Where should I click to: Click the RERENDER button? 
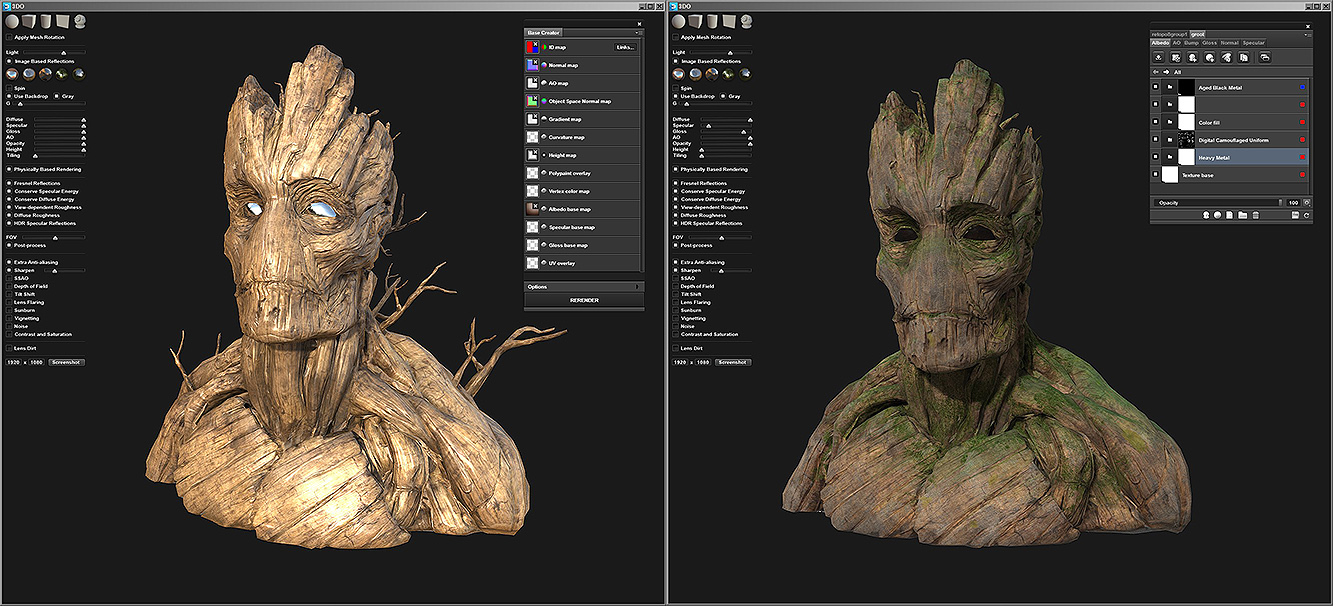click(584, 300)
